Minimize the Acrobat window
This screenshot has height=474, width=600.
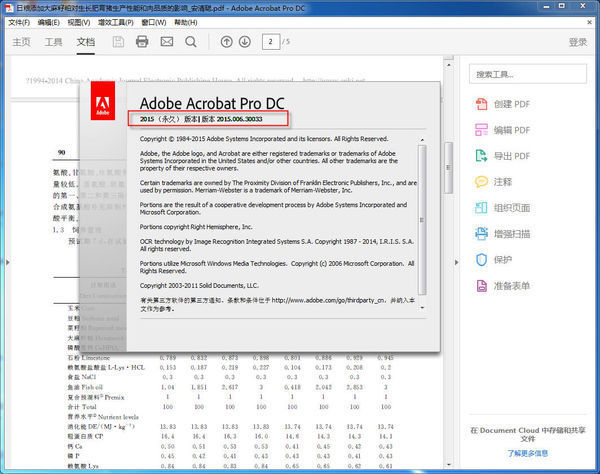546,7
